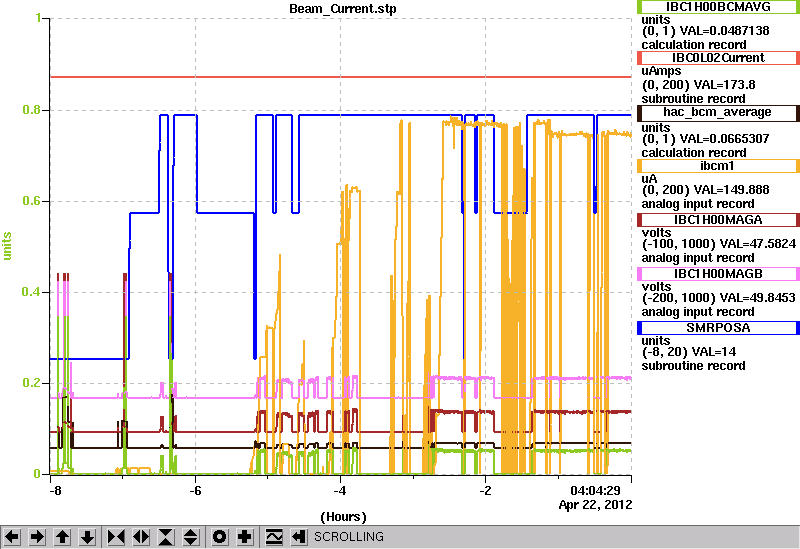The height and width of the screenshot is (549, 800).
Task: Pan the plot left with the left arrow
Action: pyautogui.click(x=12, y=537)
